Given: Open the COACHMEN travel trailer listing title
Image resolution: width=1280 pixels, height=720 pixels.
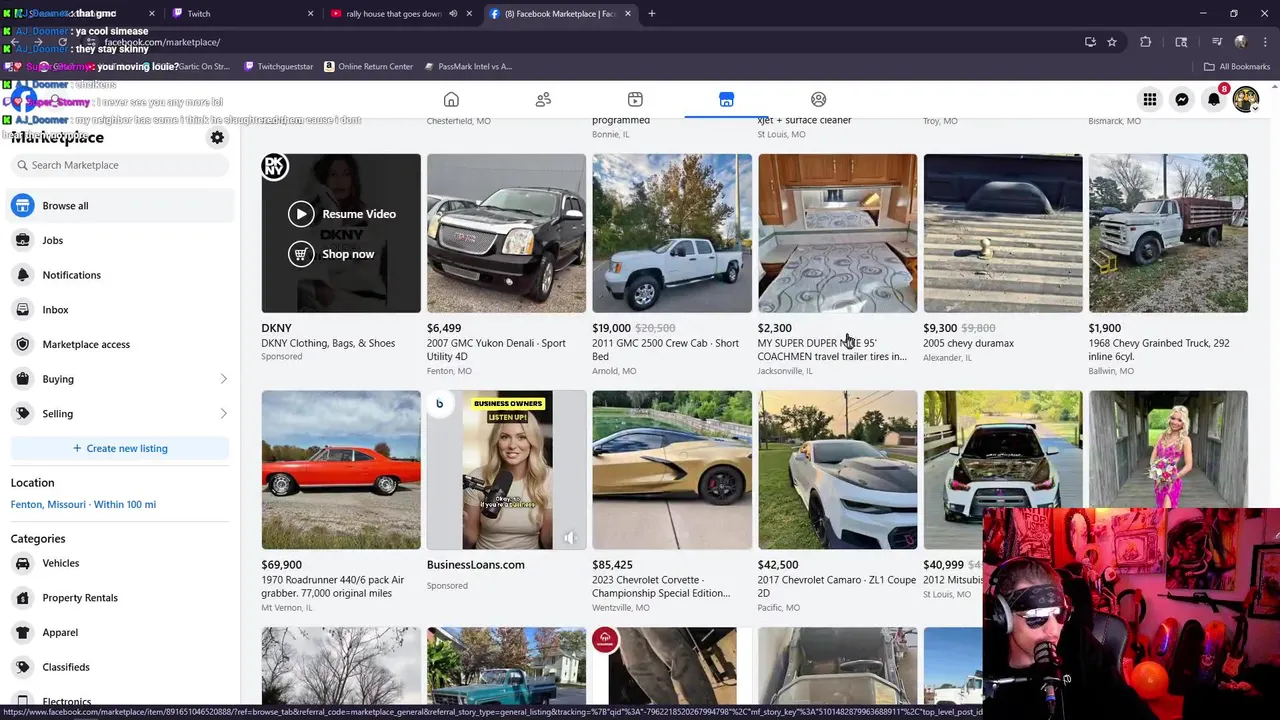Looking at the screenshot, I should point(832,350).
